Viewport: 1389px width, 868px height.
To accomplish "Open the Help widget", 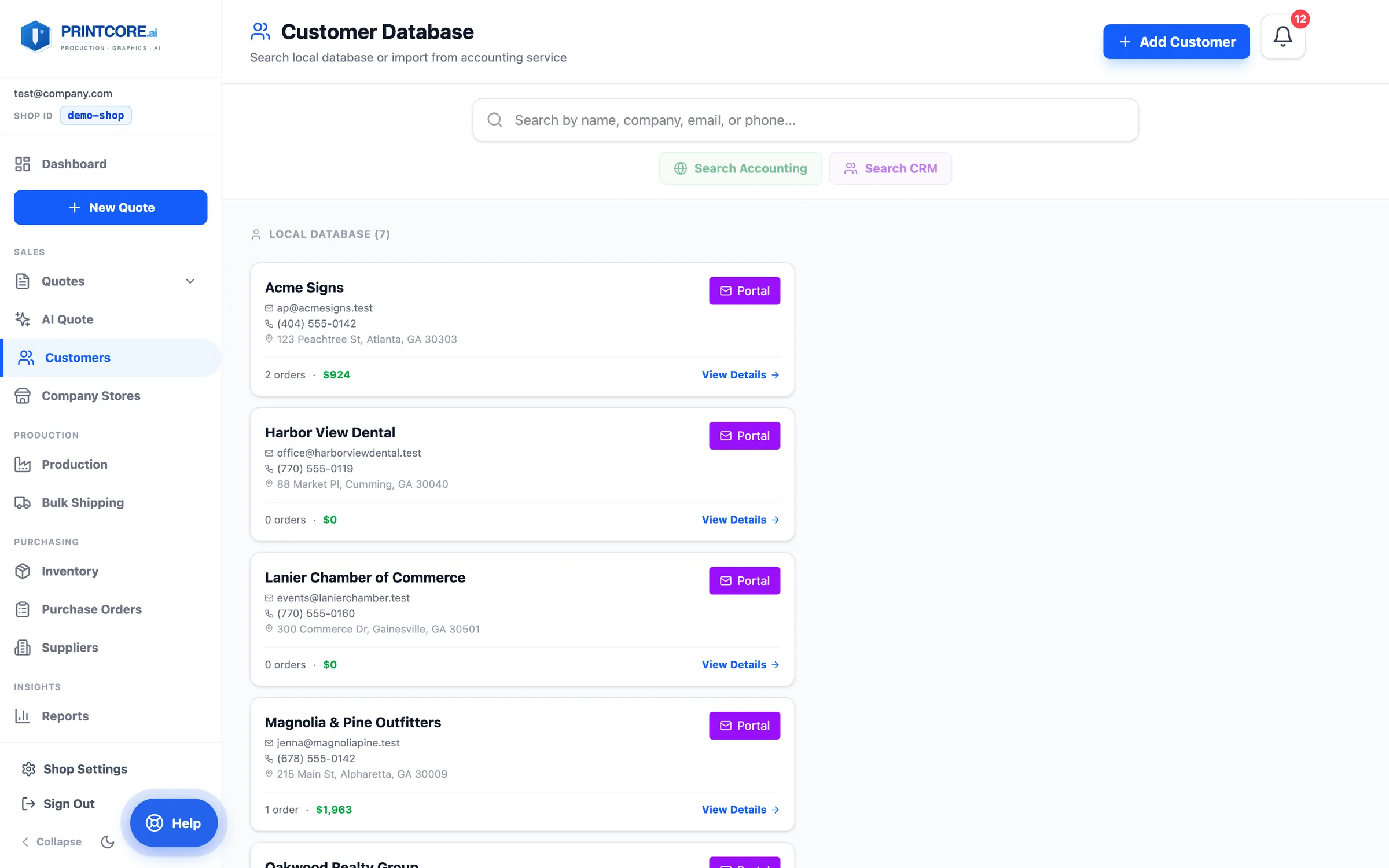I will (174, 823).
